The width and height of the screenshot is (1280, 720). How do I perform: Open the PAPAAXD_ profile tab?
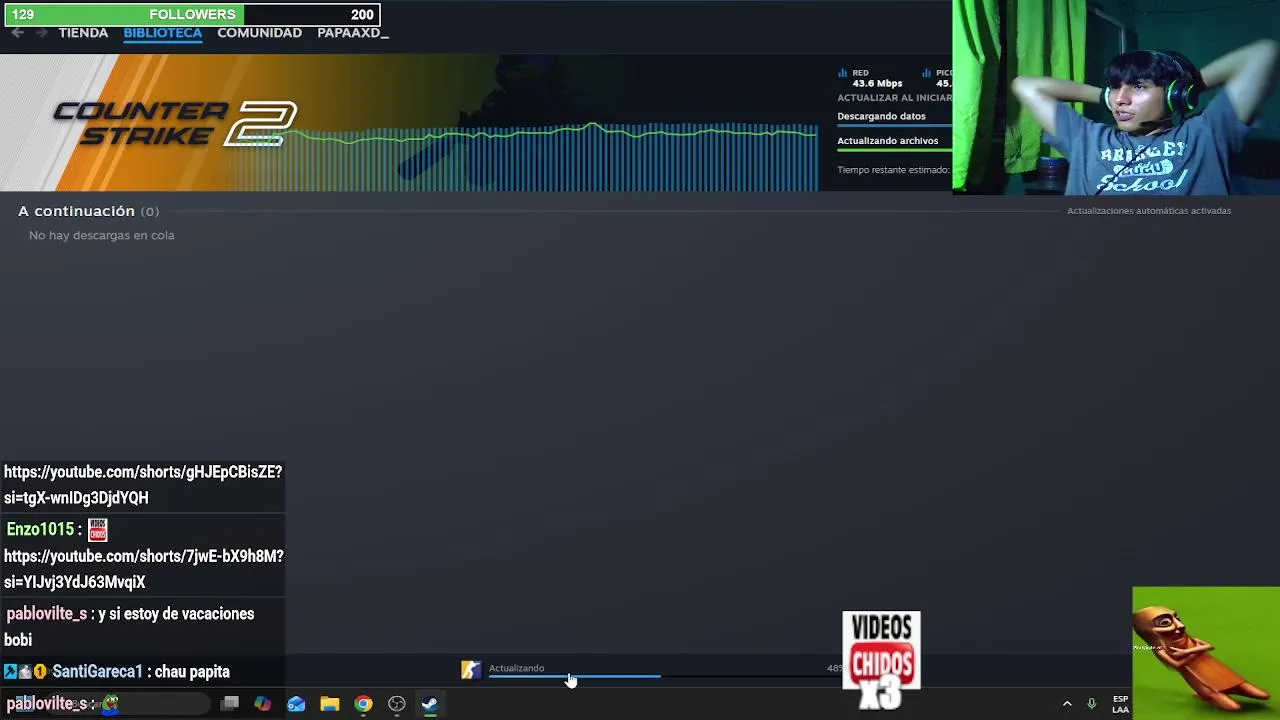point(352,33)
